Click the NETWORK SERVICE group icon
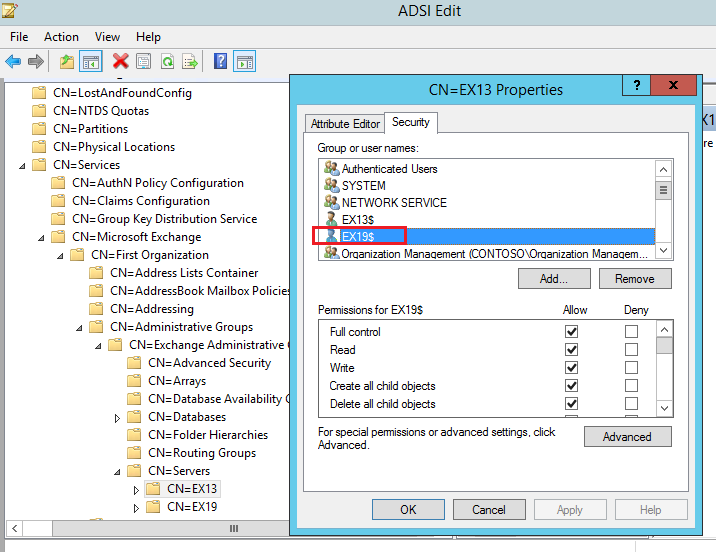 click(331, 202)
